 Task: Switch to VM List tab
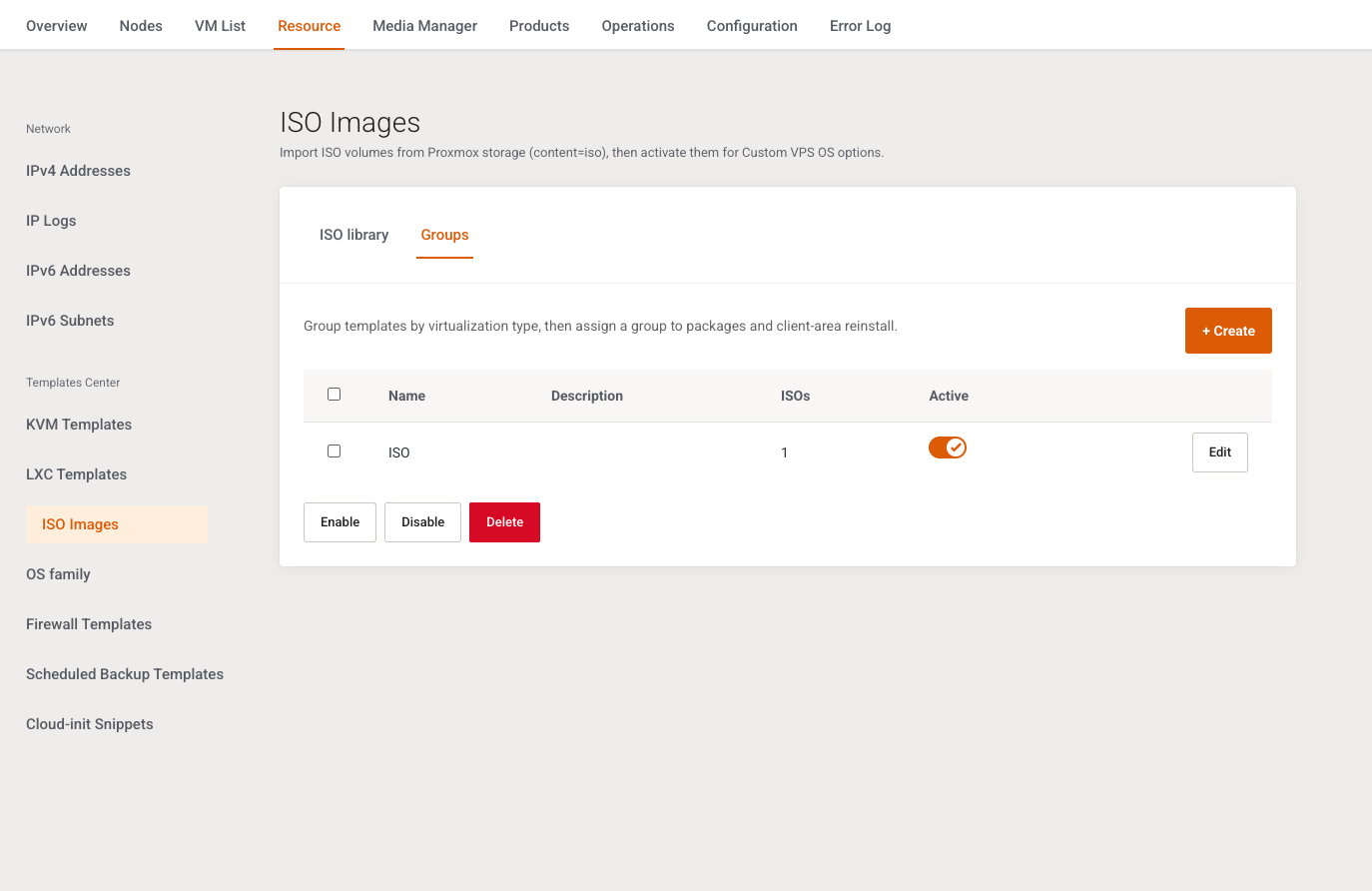[x=220, y=26]
